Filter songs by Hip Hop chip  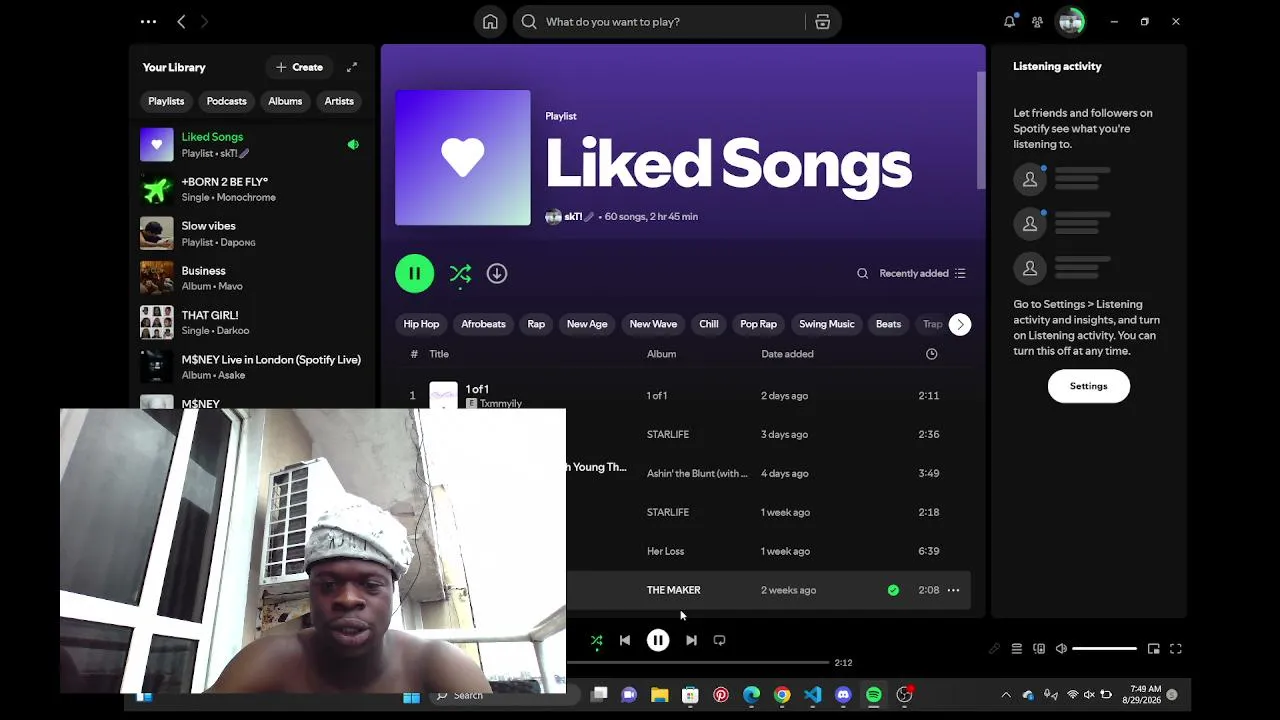click(x=421, y=324)
